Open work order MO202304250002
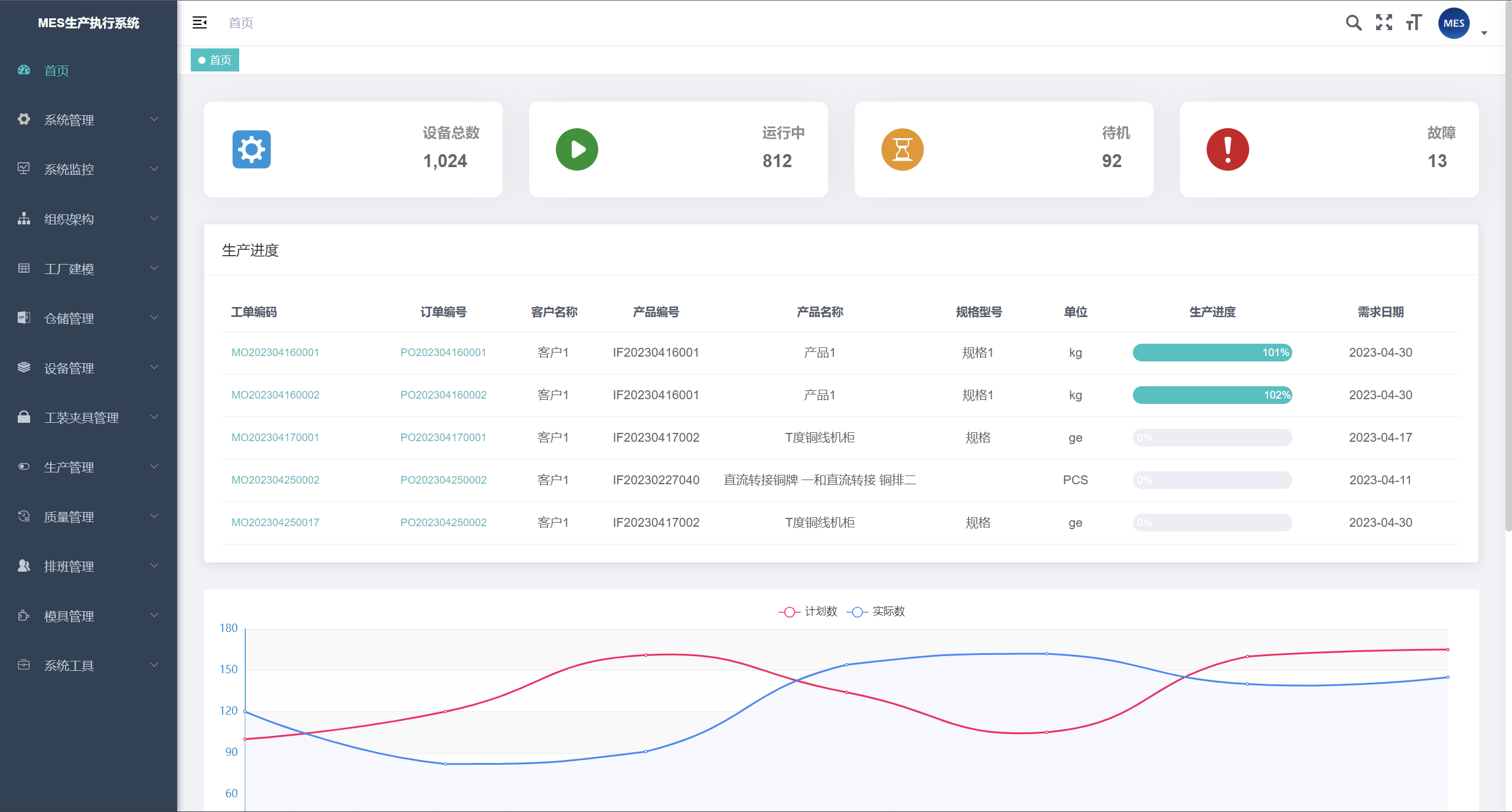The width and height of the screenshot is (1512, 812). click(275, 480)
